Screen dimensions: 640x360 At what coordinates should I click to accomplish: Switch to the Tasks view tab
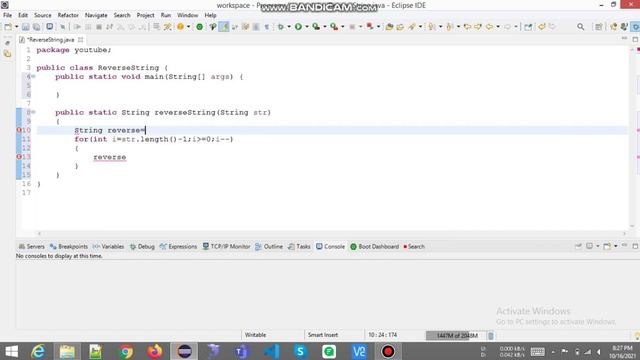pos(299,247)
